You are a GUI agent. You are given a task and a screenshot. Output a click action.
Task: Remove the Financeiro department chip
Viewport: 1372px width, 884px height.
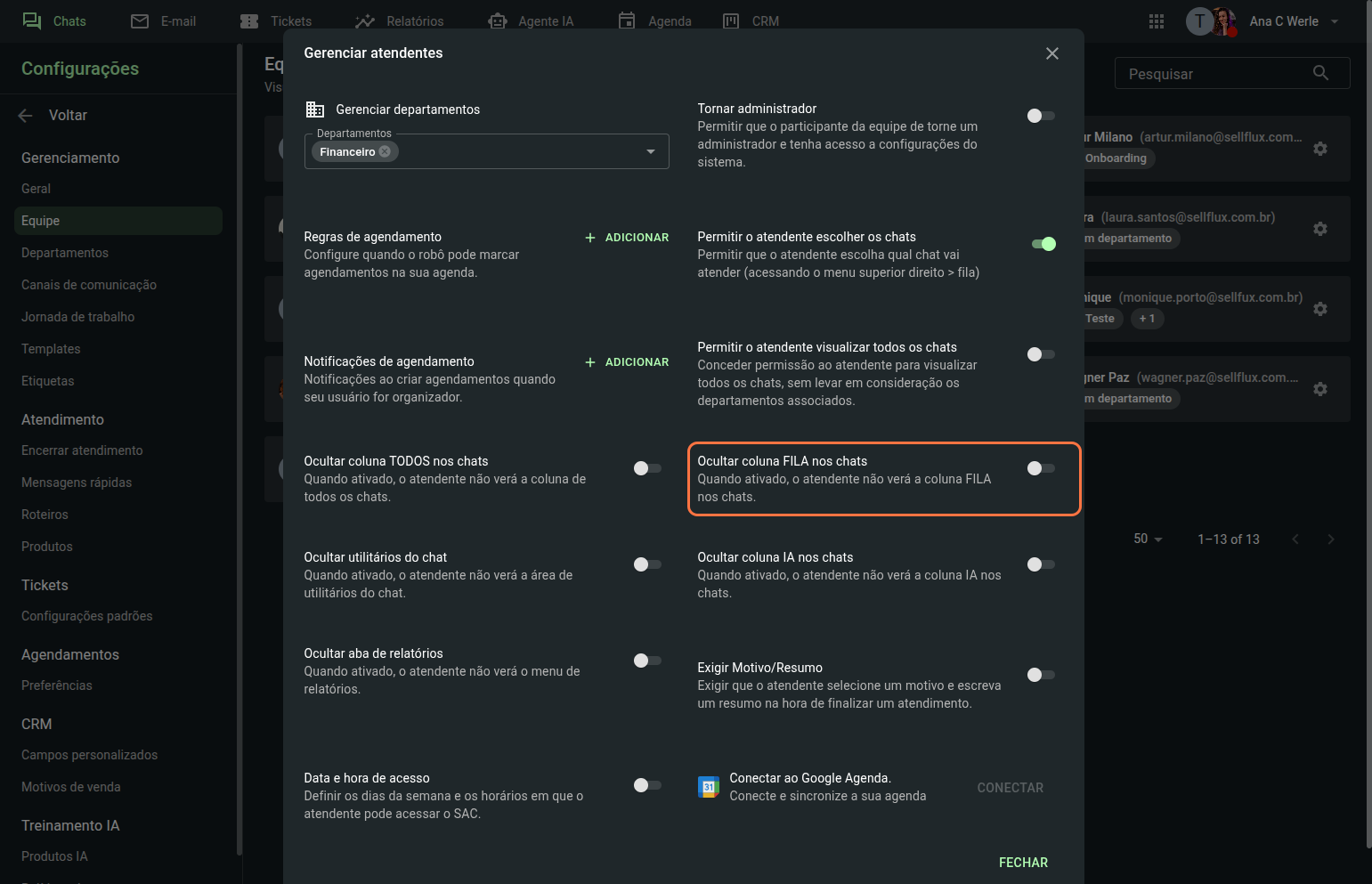point(385,151)
